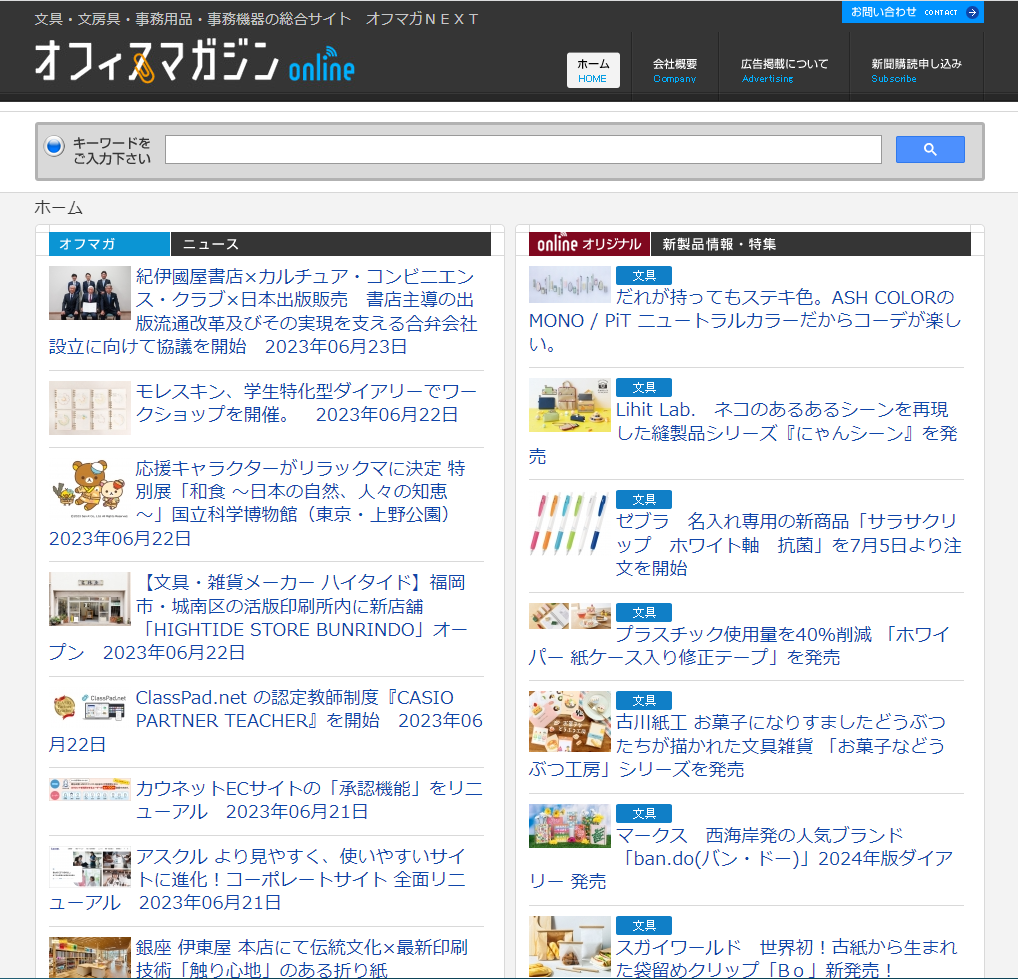Click the HIGHTIDE storefront thumbnail
This screenshot has height=979, width=1018.
click(90, 599)
